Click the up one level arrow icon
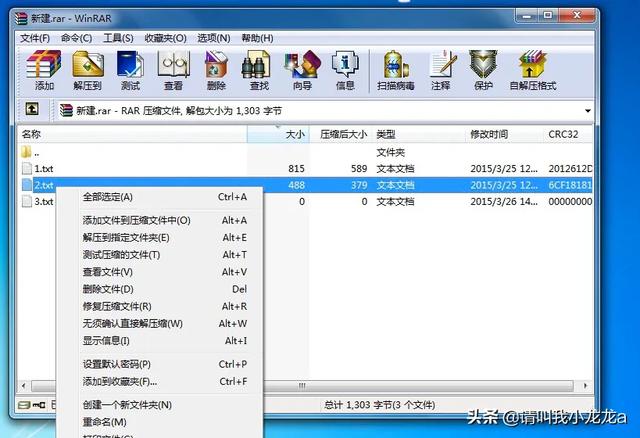Image resolution: width=640 pixels, height=438 pixels. 32,109
